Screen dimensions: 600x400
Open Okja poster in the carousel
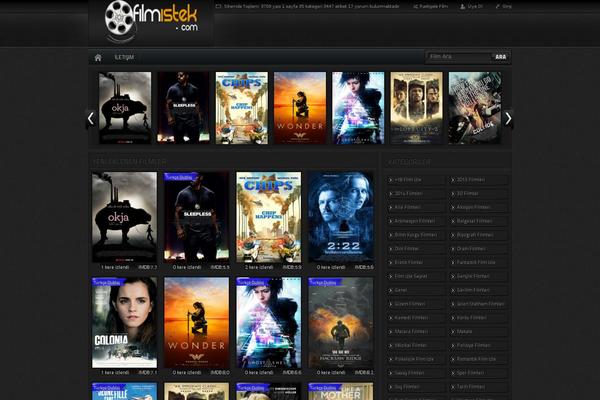point(125,108)
